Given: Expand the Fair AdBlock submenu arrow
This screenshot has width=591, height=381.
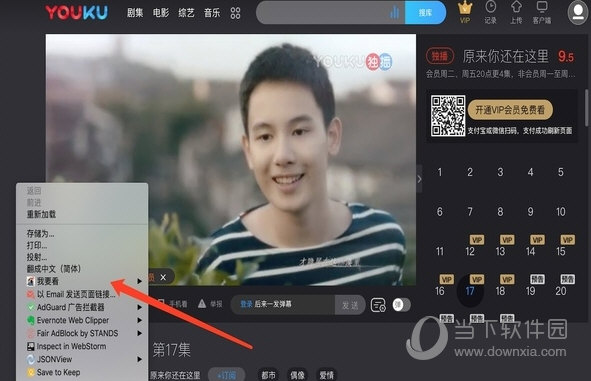Looking at the screenshot, I should (139, 333).
